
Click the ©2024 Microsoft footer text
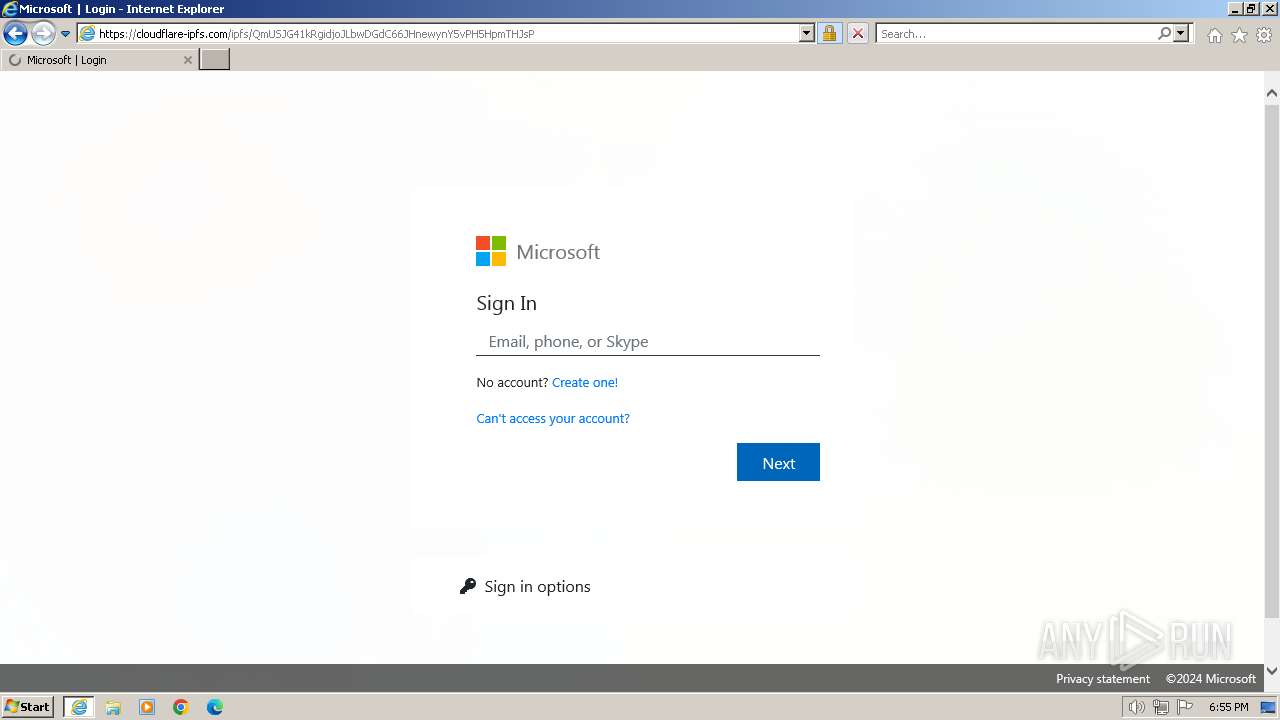tap(1211, 678)
